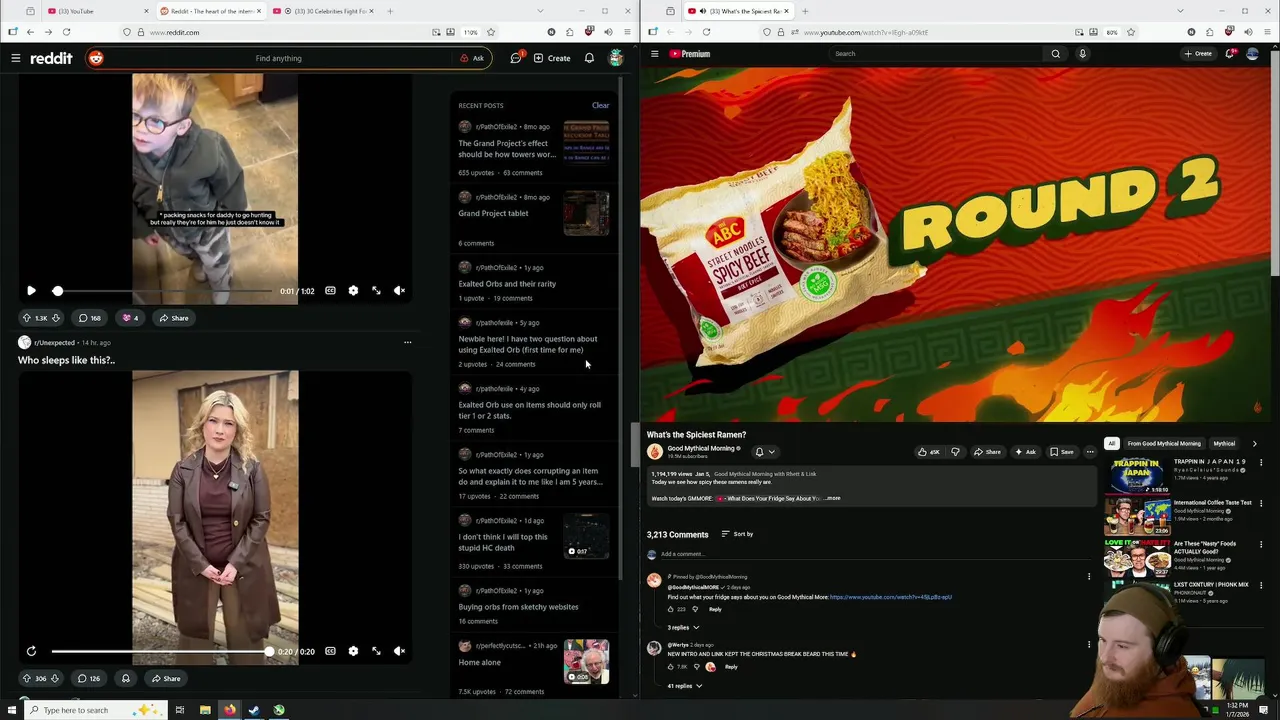1280x720 pixels.
Task: Toggle captions on the second Reddit video
Action: 330,651
